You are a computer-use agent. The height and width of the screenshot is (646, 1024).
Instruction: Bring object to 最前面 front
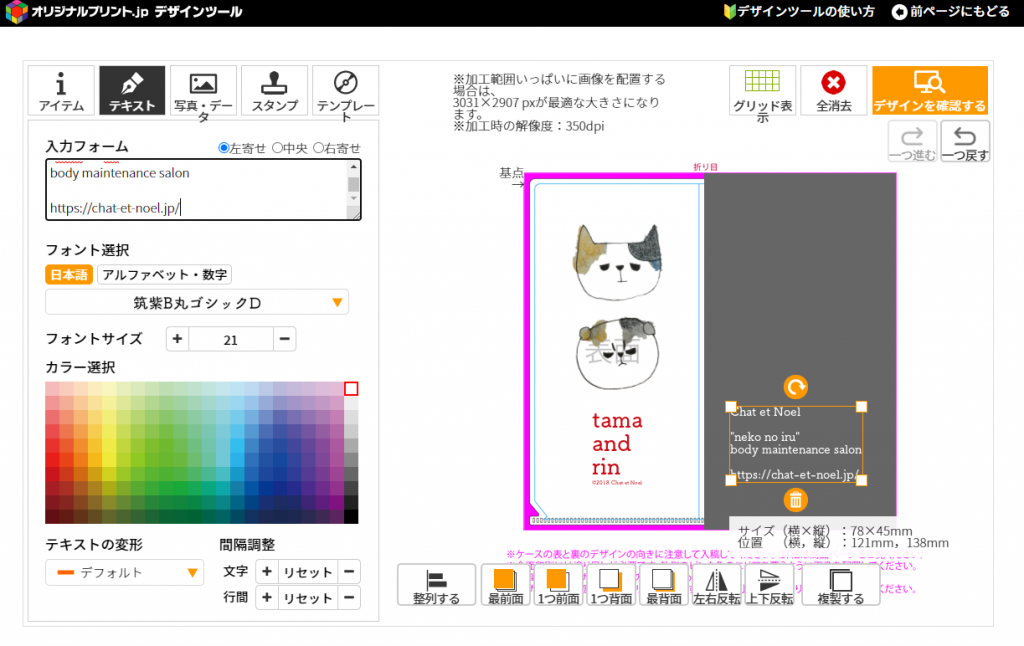click(x=505, y=585)
